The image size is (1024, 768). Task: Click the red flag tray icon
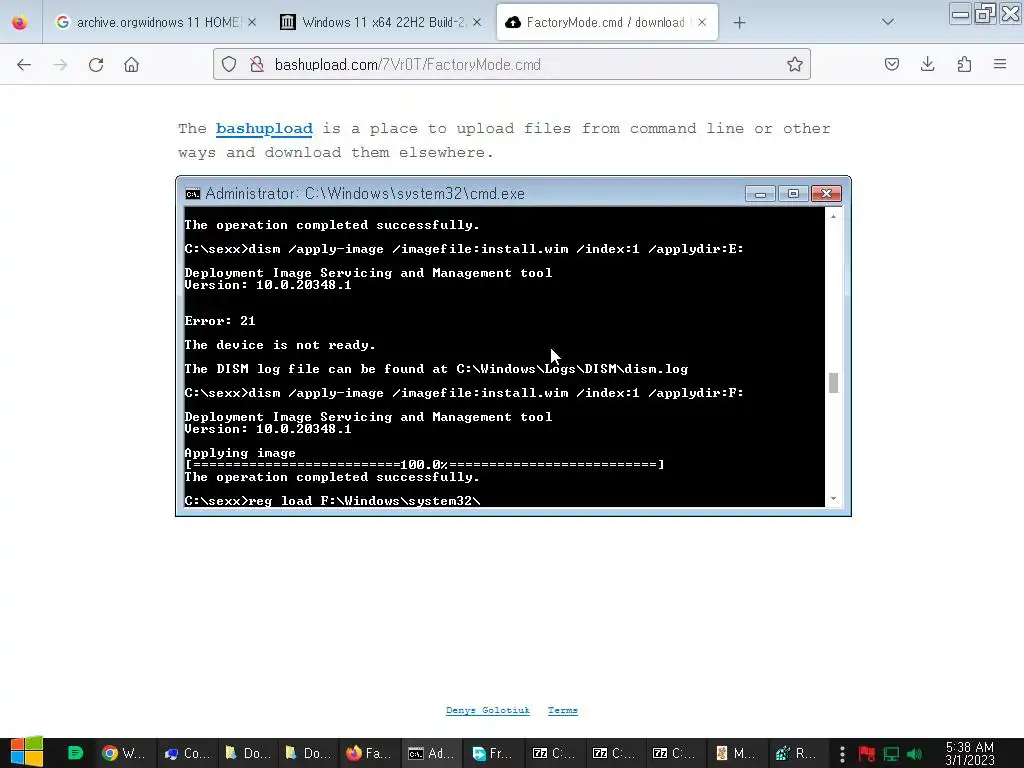pos(867,754)
